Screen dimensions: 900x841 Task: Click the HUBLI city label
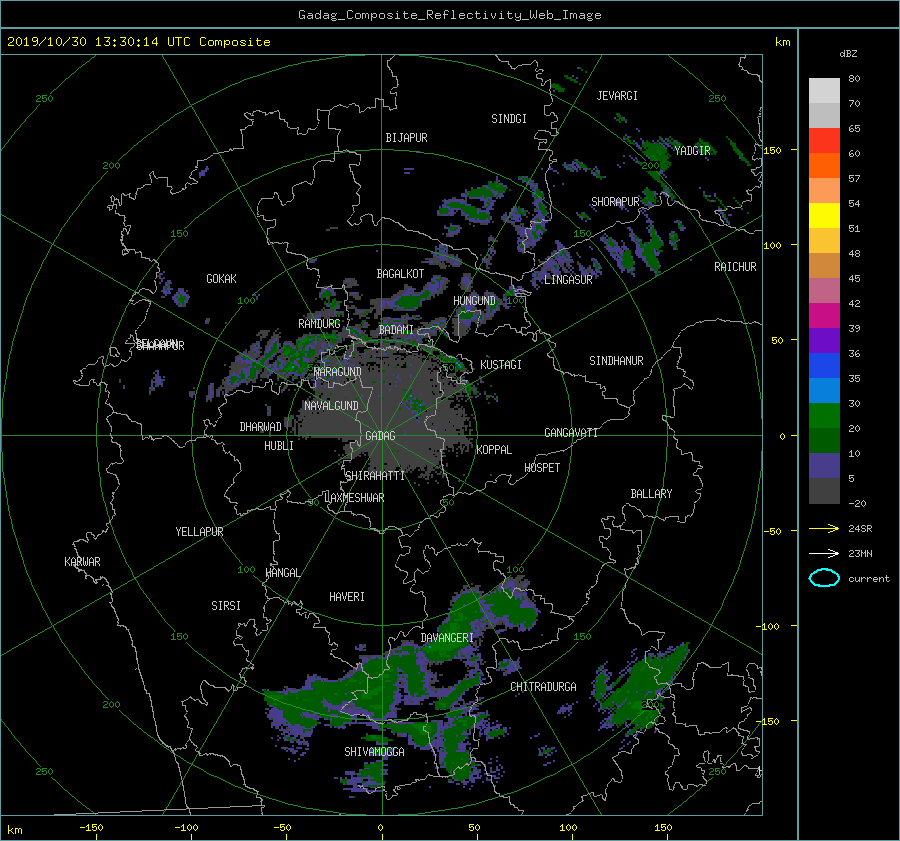(278, 446)
